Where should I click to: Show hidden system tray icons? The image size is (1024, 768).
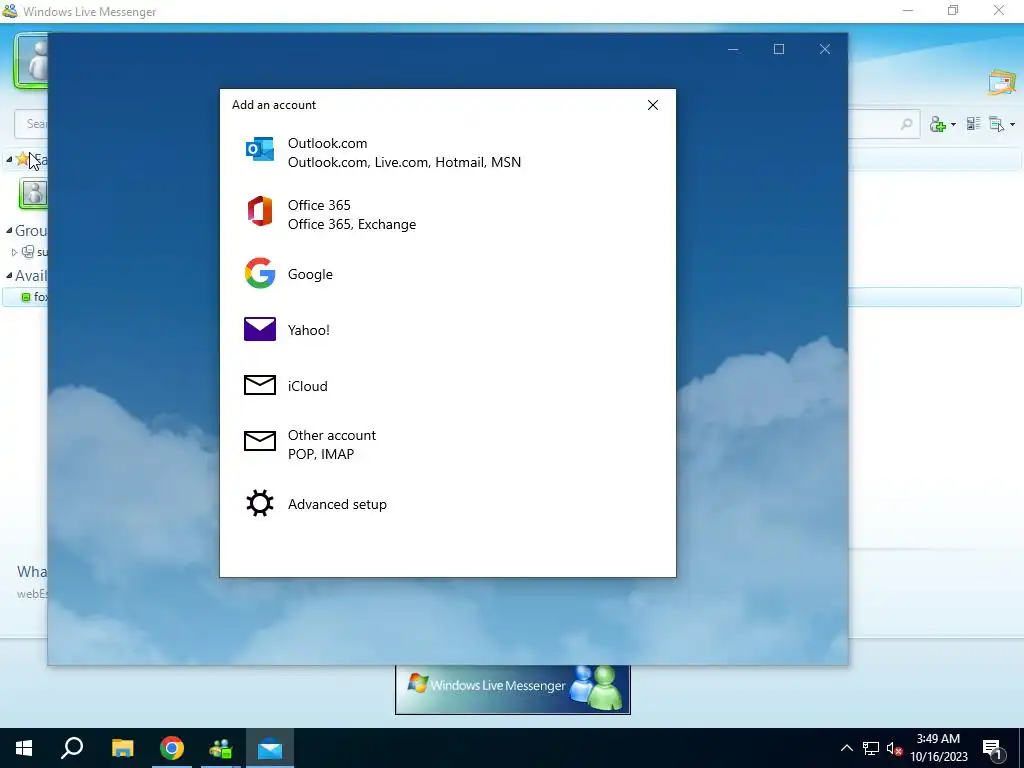(846, 748)
